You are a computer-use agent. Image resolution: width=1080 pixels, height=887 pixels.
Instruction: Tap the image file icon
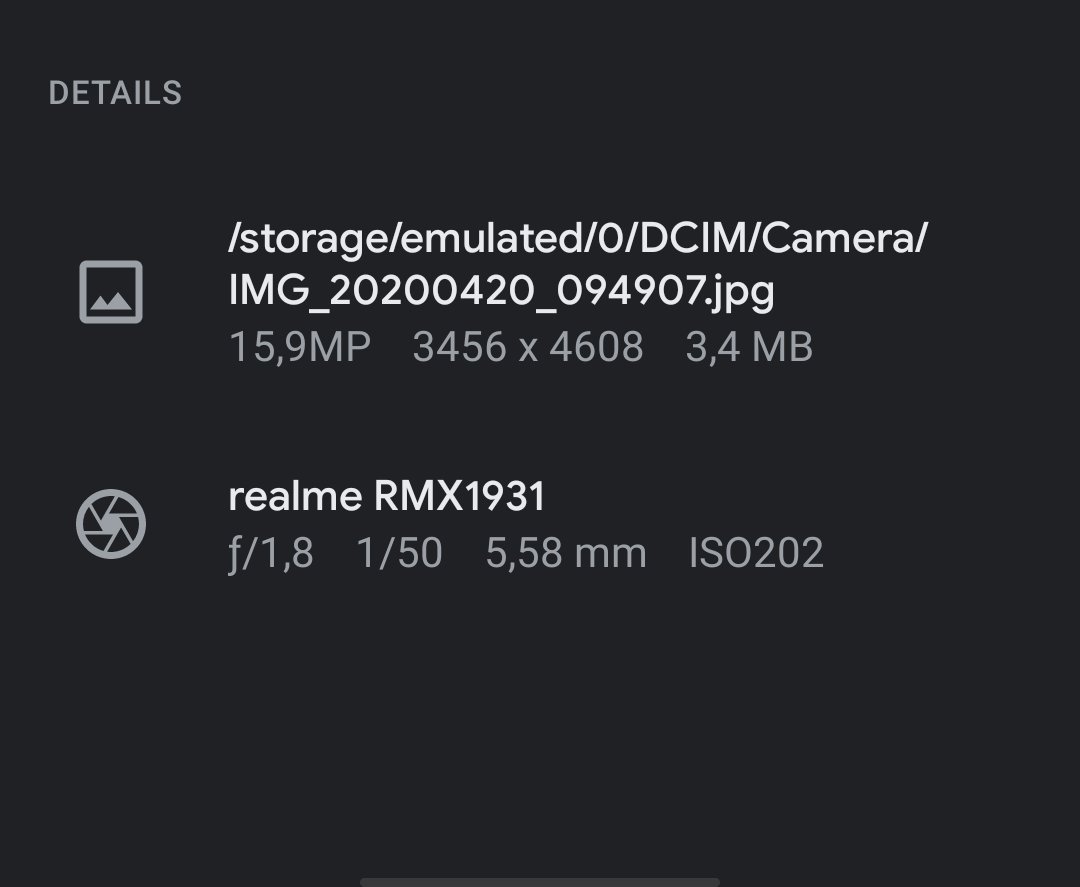(111, 292)
